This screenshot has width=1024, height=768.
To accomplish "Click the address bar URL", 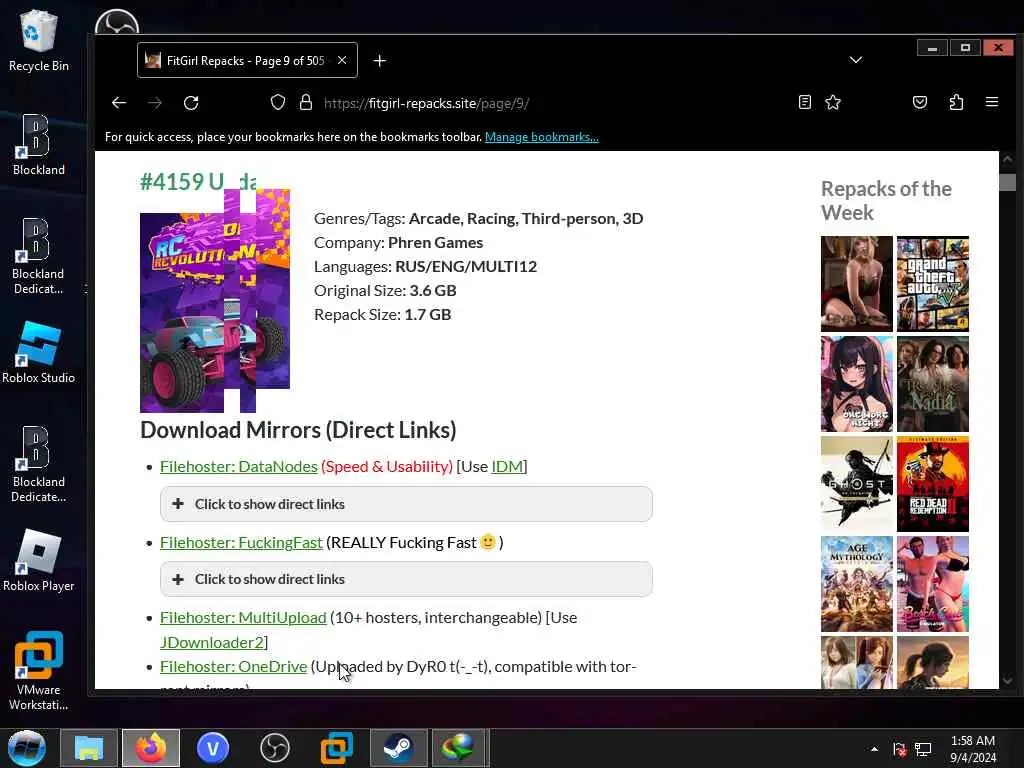I will point(426,103).
